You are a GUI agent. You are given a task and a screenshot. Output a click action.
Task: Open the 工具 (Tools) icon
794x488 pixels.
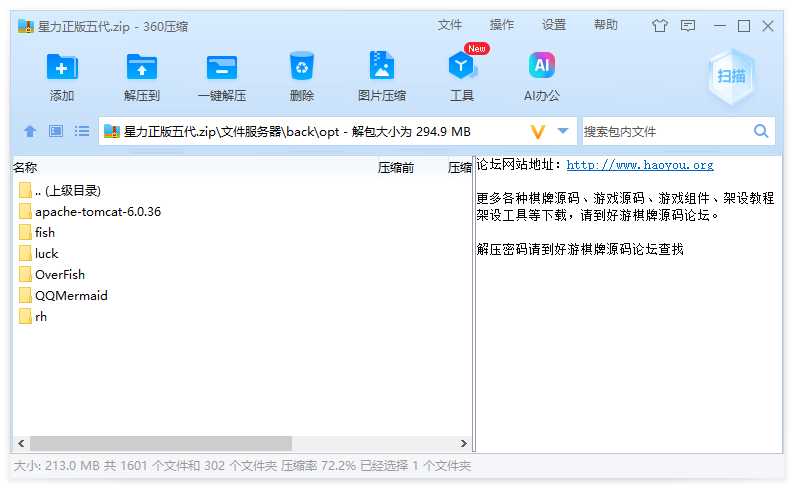(461, 66)
